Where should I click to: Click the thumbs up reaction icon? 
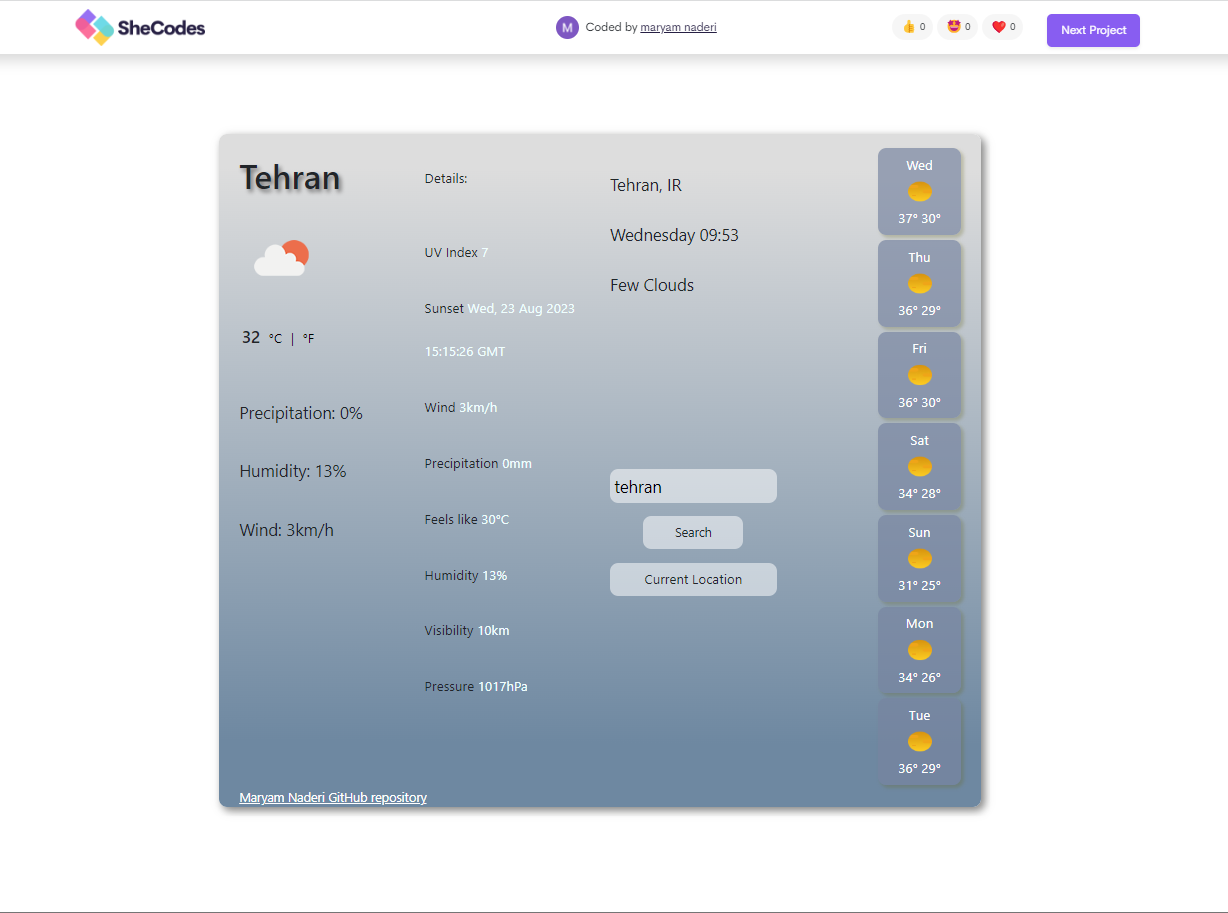906,27
